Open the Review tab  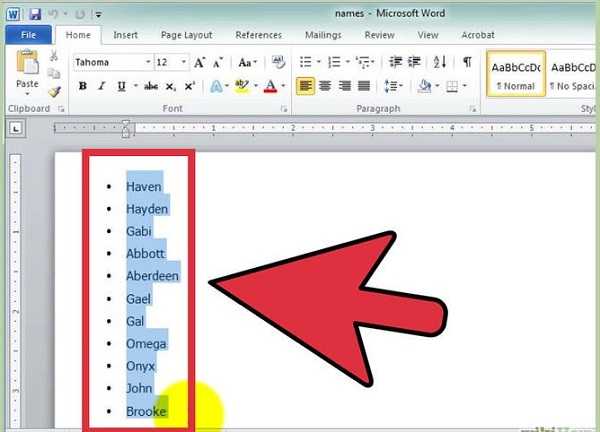pyautogui.click(x=379, y=35)
